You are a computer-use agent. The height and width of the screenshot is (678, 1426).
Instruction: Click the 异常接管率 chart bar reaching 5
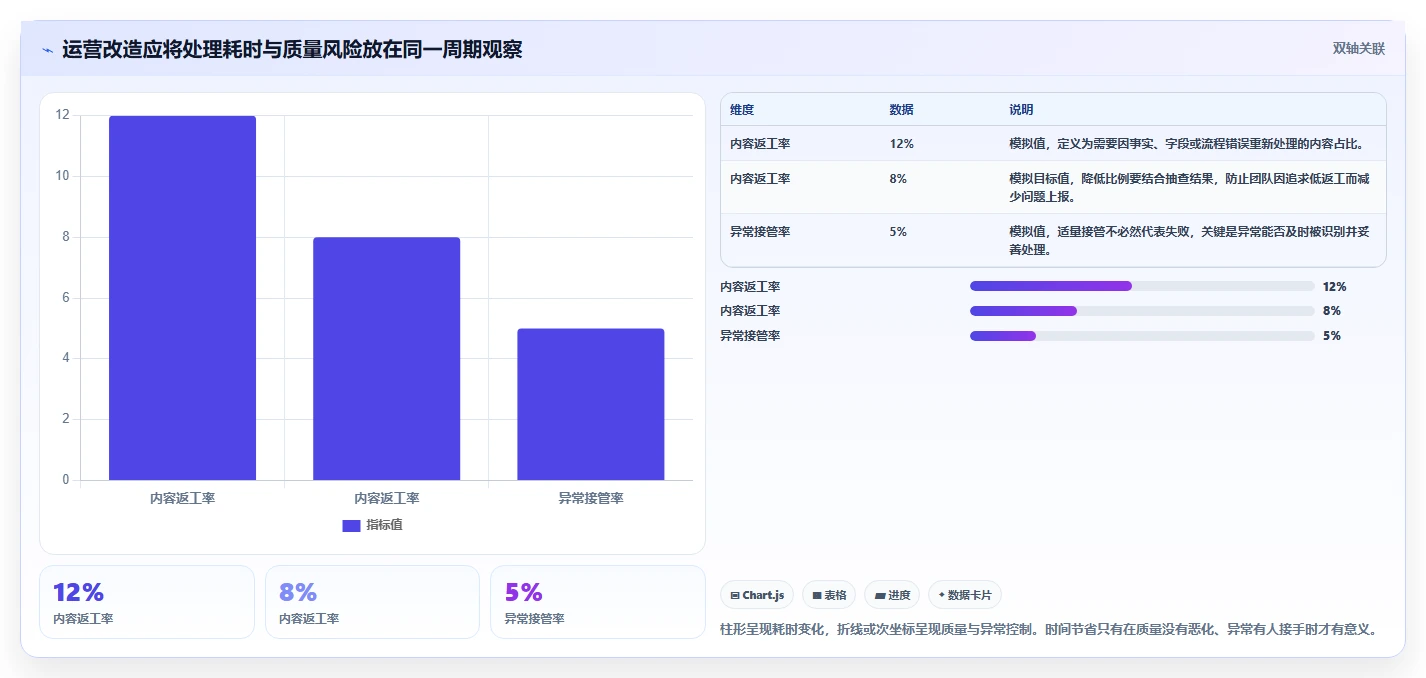point(590,404)
